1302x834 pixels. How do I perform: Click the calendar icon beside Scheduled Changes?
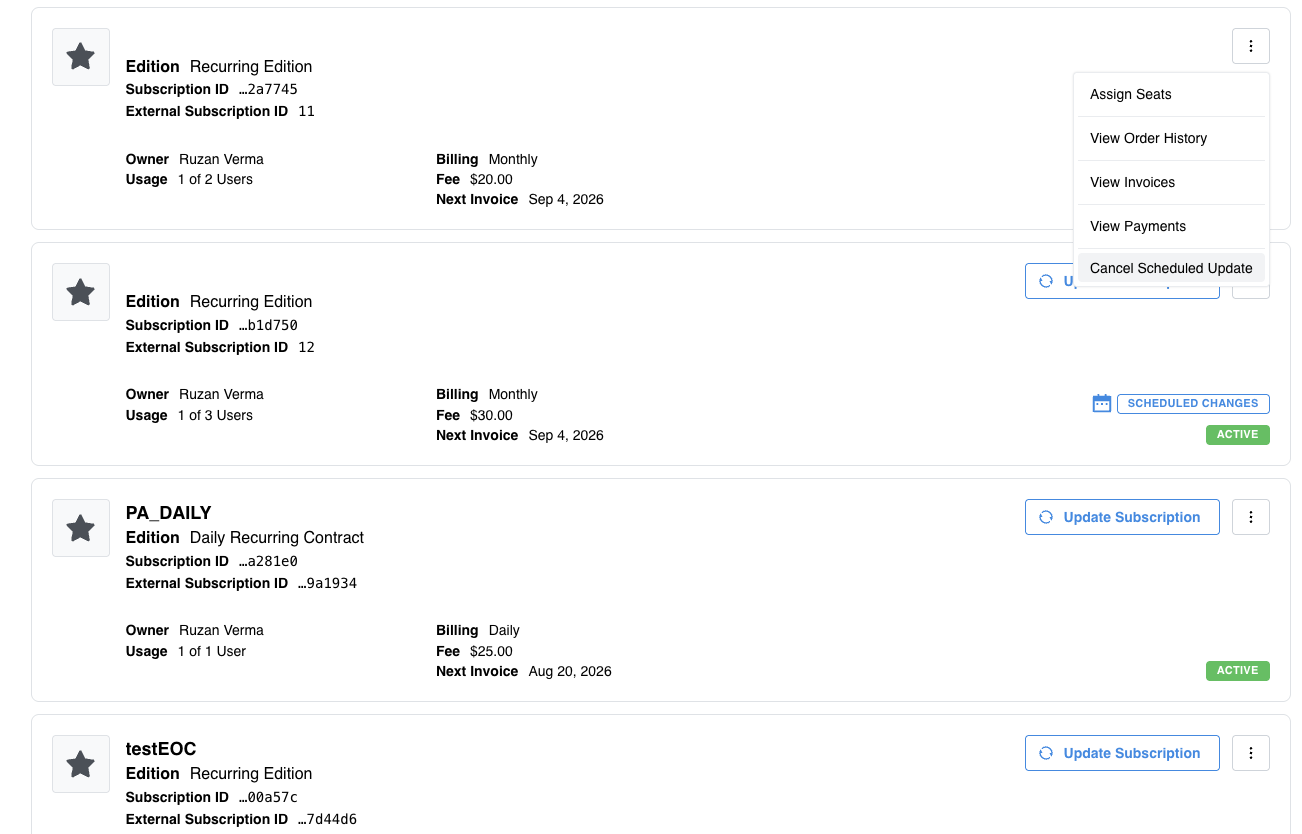1102,403
